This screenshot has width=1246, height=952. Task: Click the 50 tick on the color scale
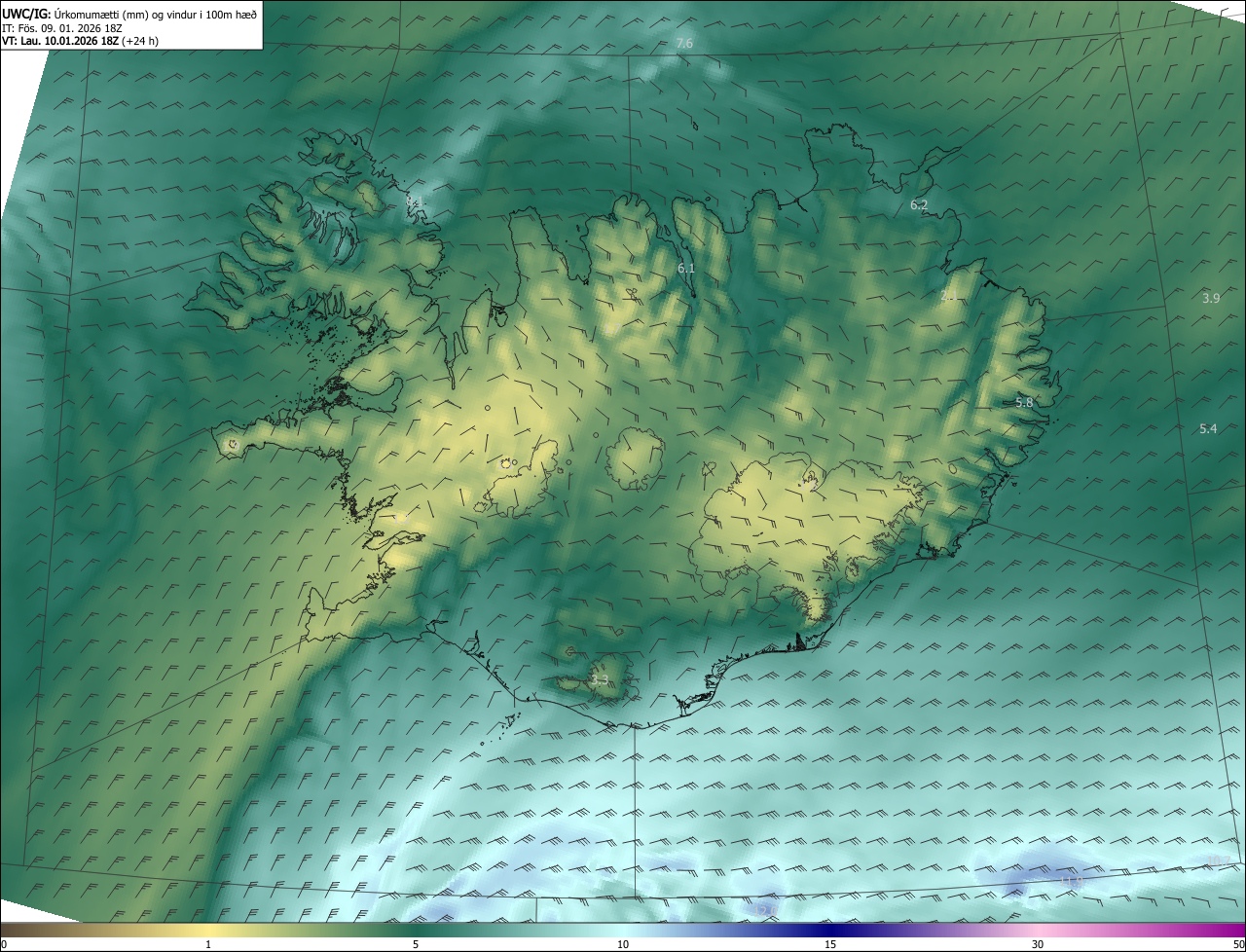(x=1238, y=944)
